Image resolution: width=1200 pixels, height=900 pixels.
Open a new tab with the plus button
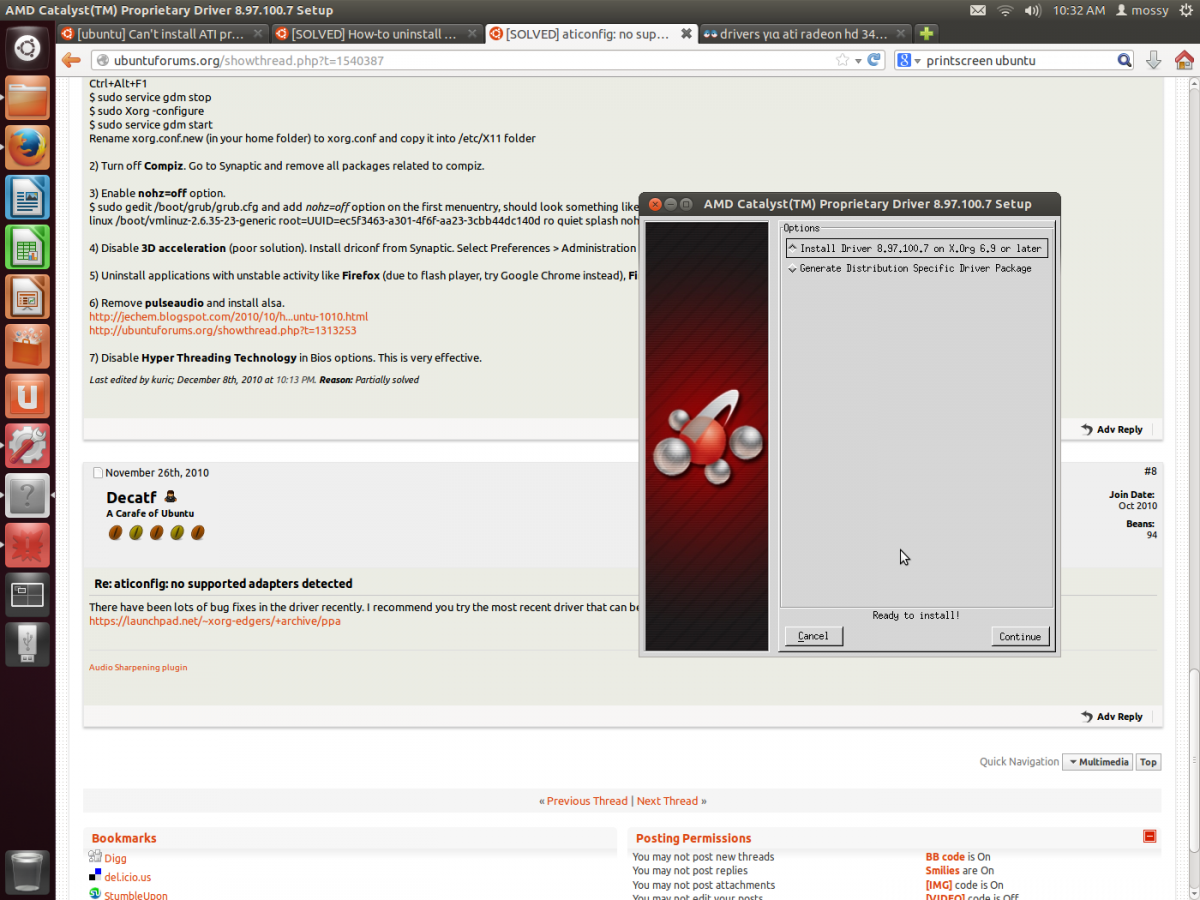click(x=926, y=34)
